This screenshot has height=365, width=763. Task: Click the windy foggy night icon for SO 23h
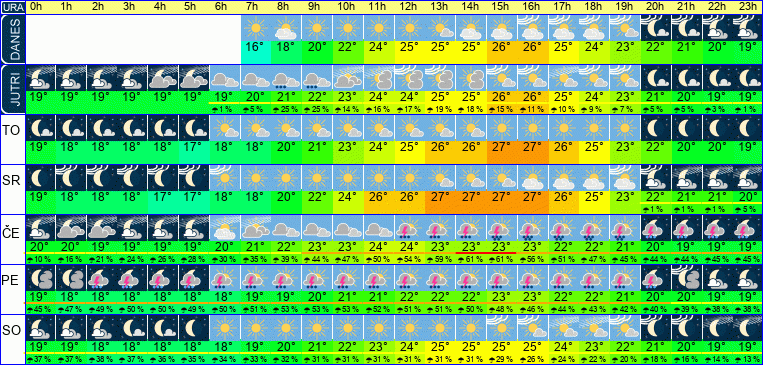[x=748, y=328]
